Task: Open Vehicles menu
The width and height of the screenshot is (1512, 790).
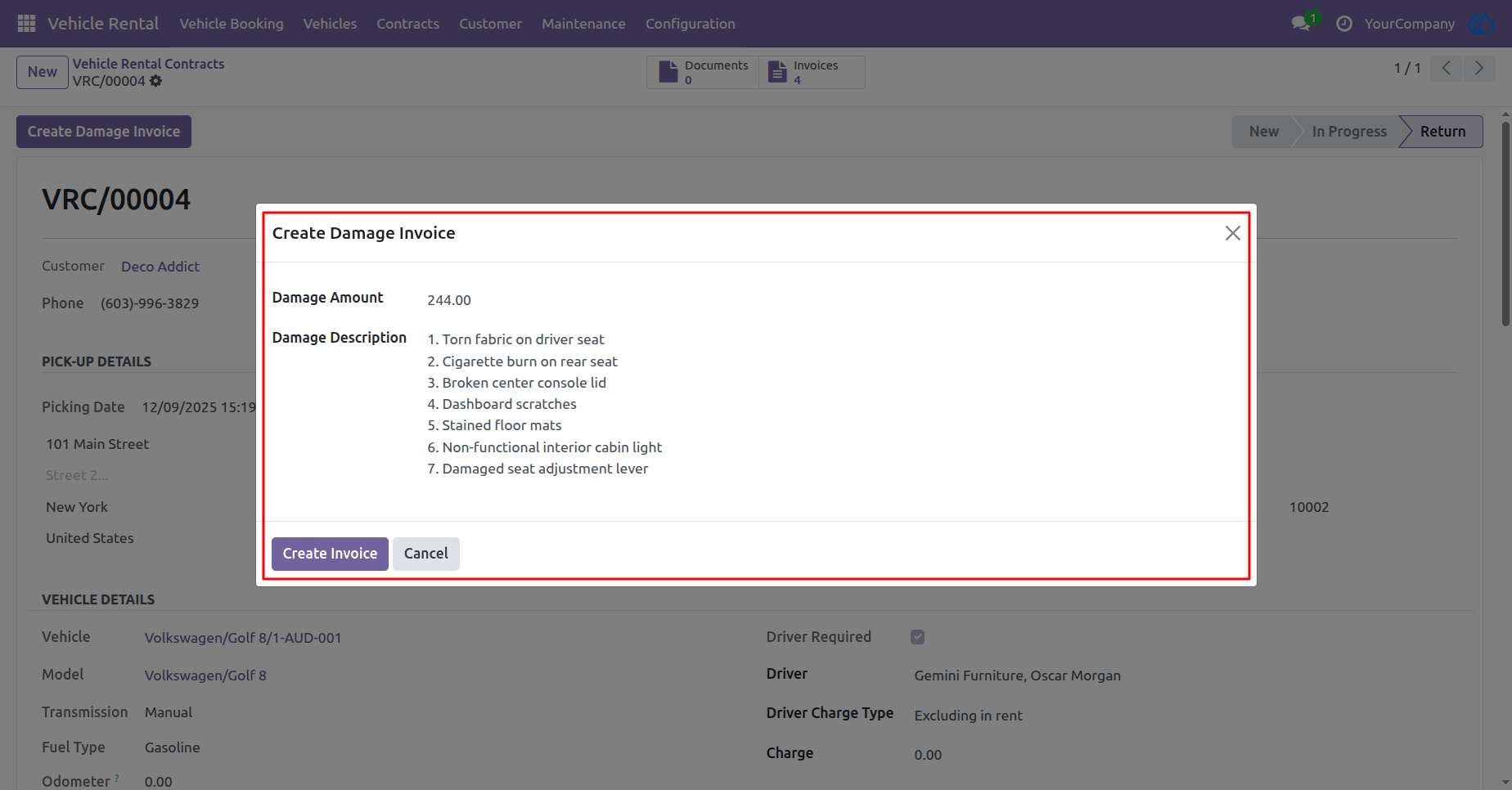Action: (x=330, y=24)
